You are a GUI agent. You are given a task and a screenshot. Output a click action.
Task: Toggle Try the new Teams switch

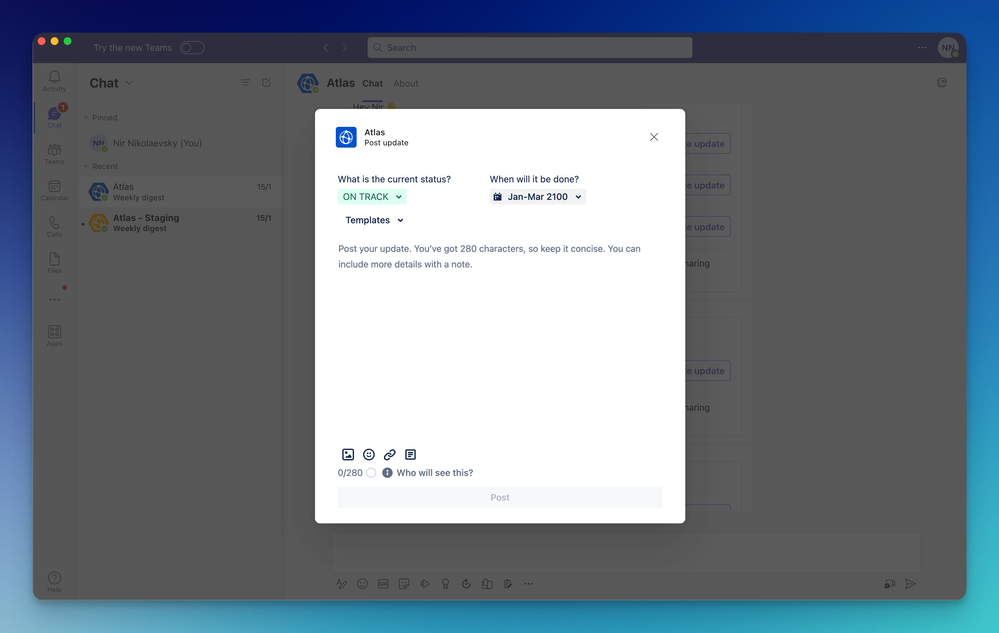pyautogui.click(x=192, y=48)
